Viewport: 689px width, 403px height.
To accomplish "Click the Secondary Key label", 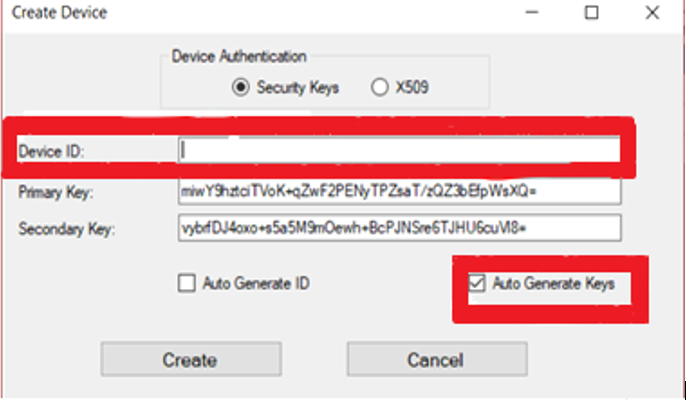I will pyautogui.click(x=66, y=229).
